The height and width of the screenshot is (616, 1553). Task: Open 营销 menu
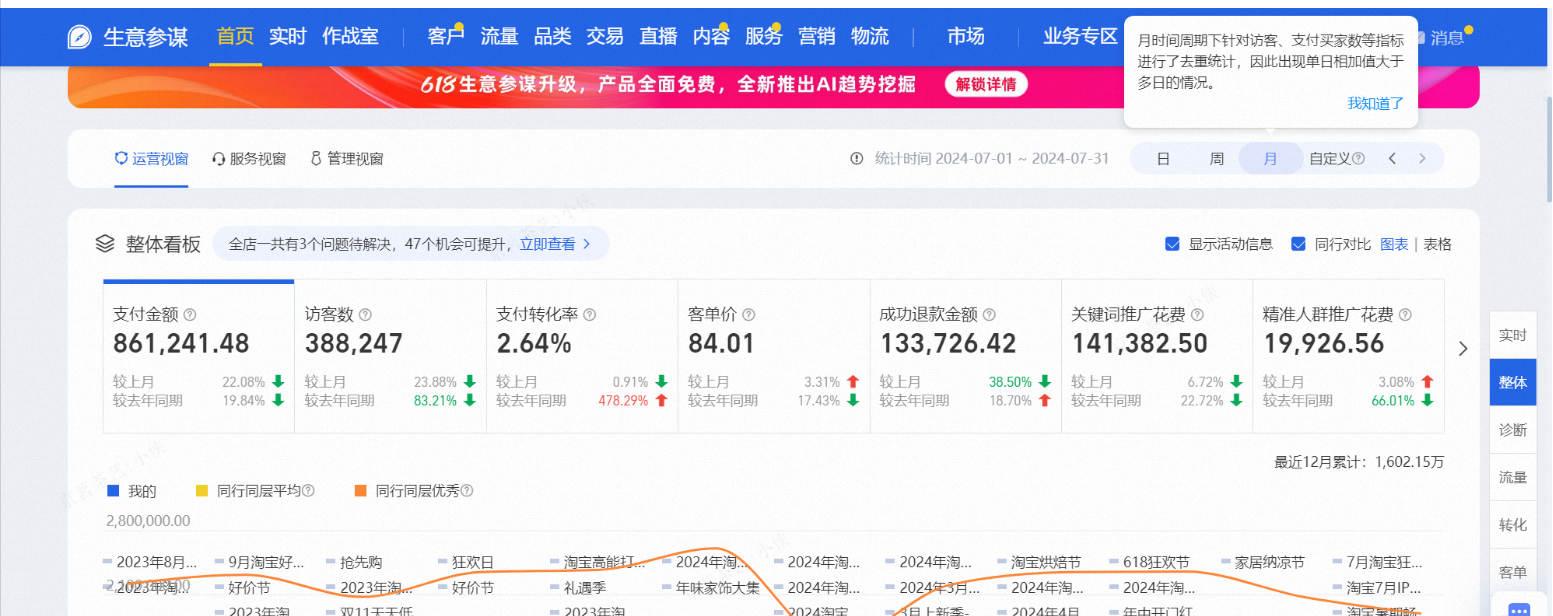[x=817, y=37]
